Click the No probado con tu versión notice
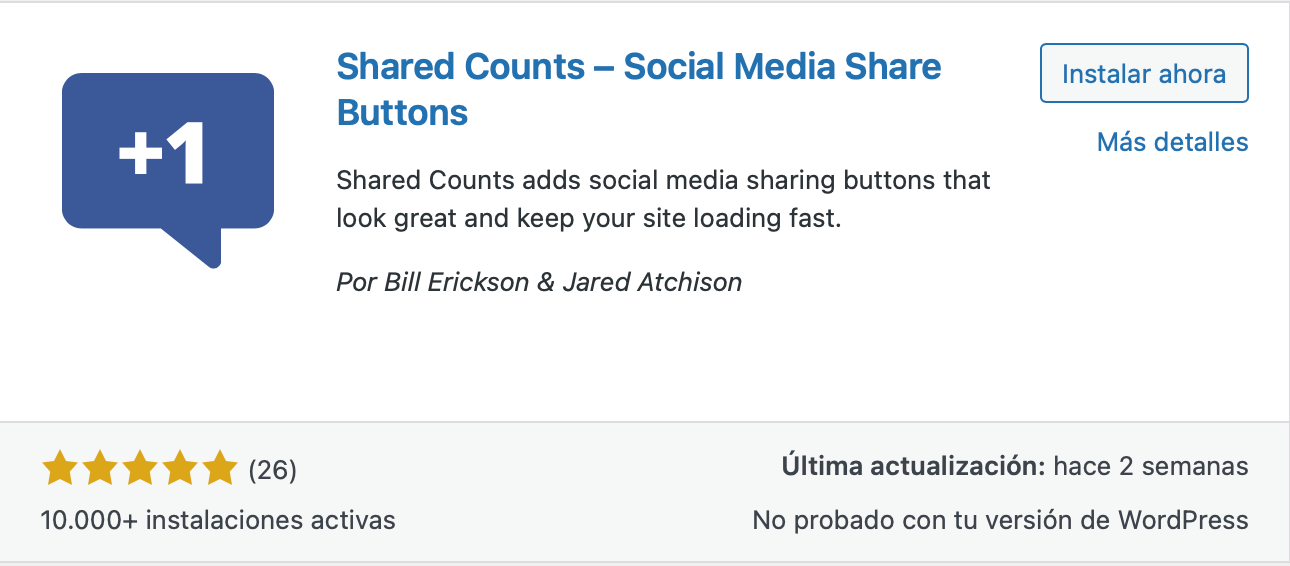This screenshot has height=566, width=1290. 1000,520
